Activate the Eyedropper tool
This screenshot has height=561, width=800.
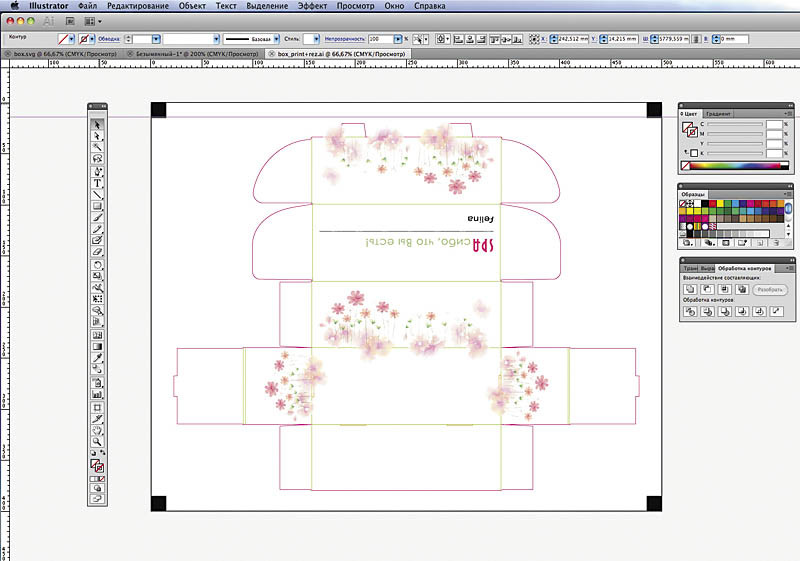98,358
